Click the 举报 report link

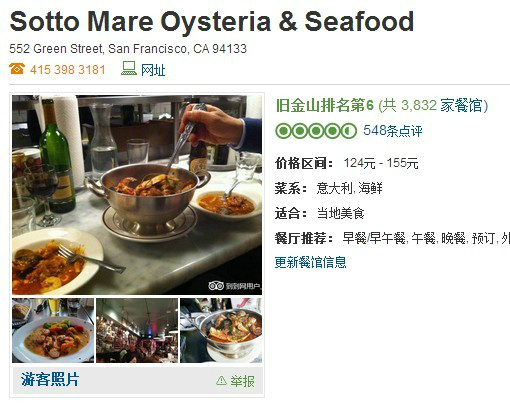[x=242, y=381]
